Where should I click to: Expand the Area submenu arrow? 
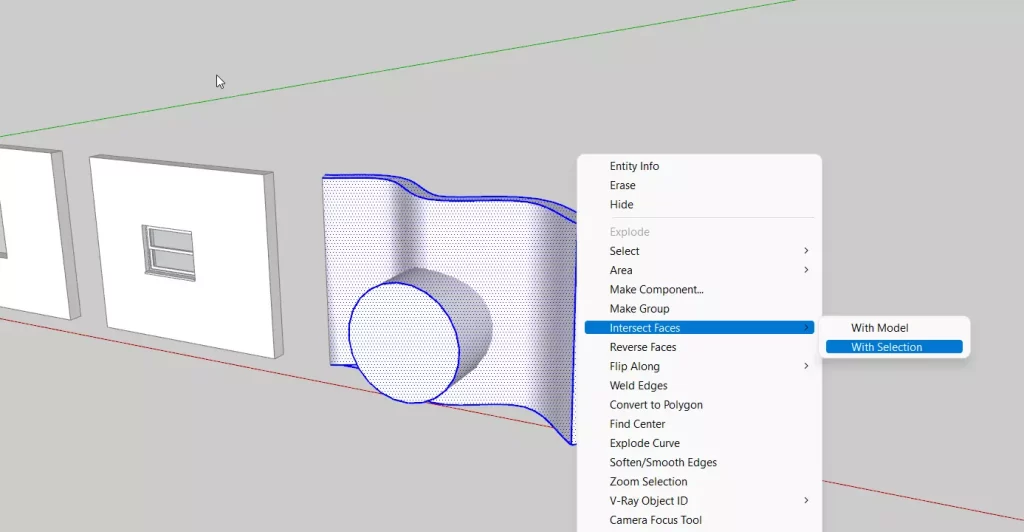(x=807, y=270)
